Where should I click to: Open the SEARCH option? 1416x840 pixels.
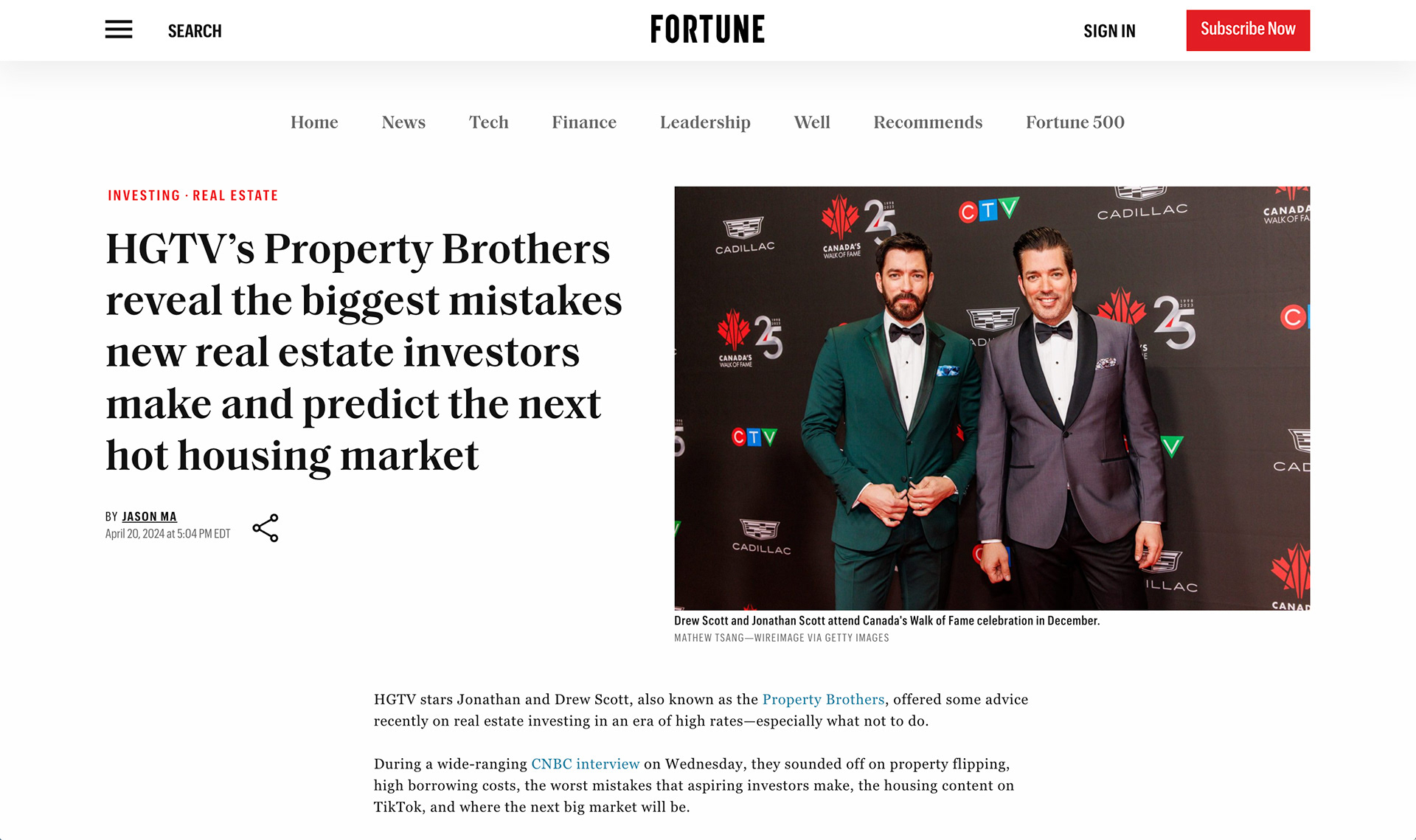click(x=195, y=31)
